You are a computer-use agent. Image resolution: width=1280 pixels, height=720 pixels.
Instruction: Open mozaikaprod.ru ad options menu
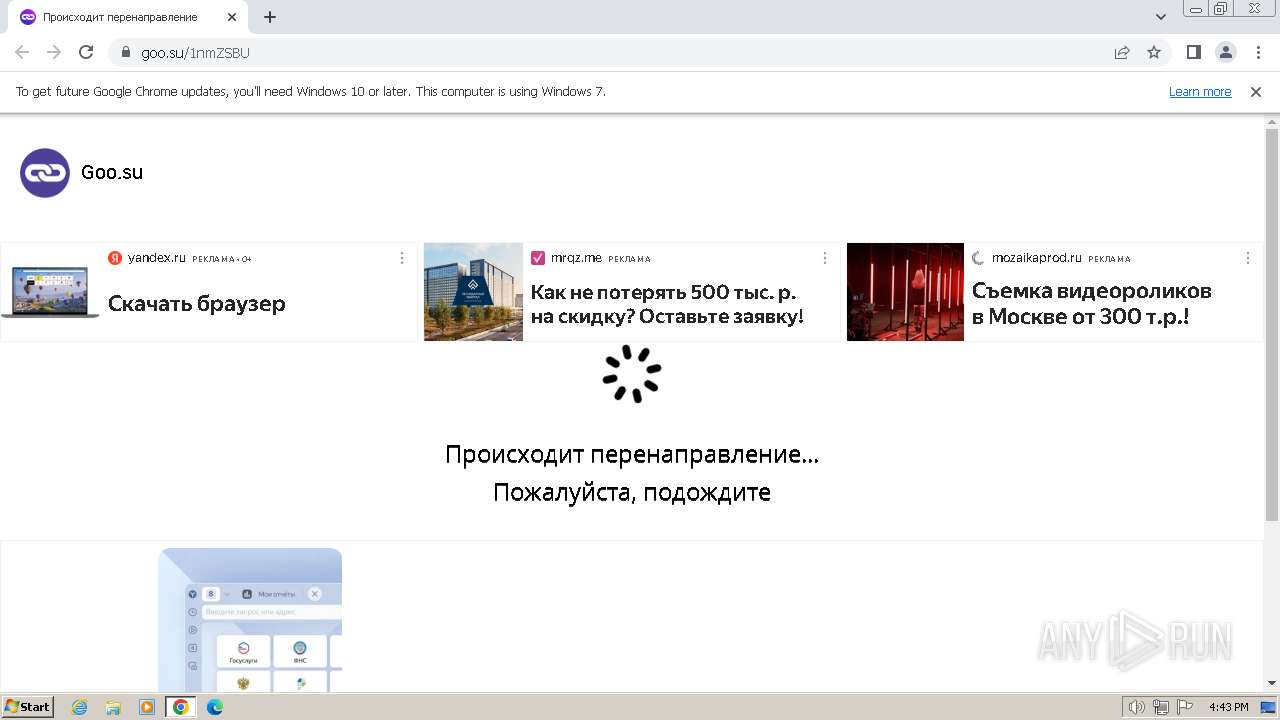[x=1248, y=258]
